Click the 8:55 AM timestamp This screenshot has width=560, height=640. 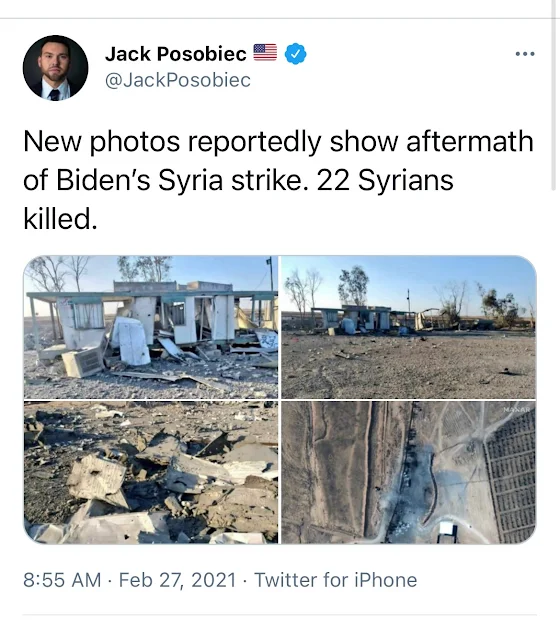pyautogui.click(x=62, y=580)
